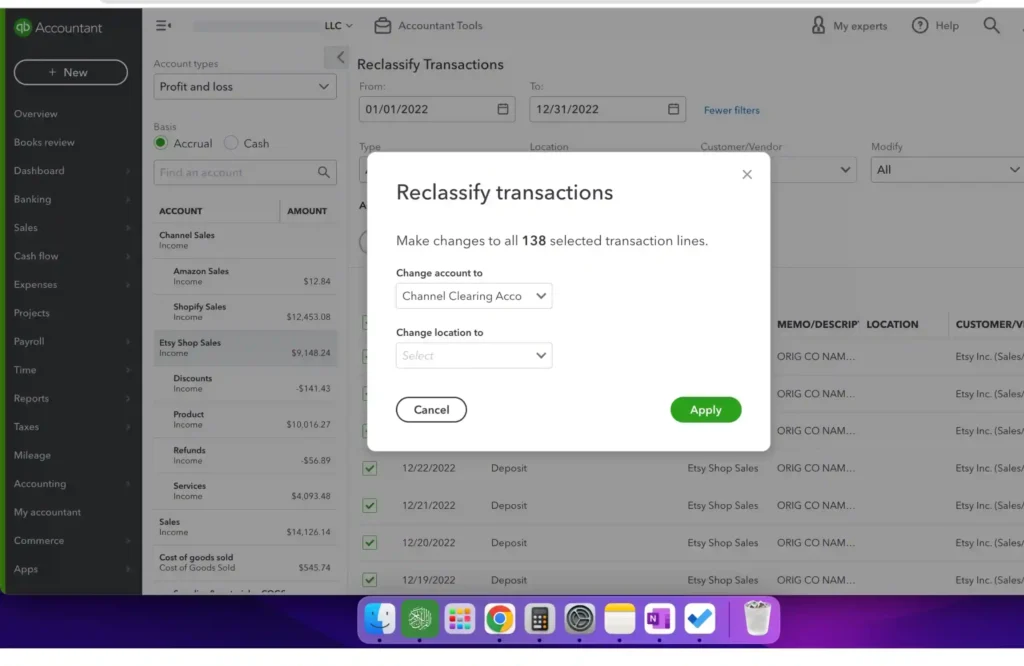Open the company LLC switcher dropdown

coord(338,25)
